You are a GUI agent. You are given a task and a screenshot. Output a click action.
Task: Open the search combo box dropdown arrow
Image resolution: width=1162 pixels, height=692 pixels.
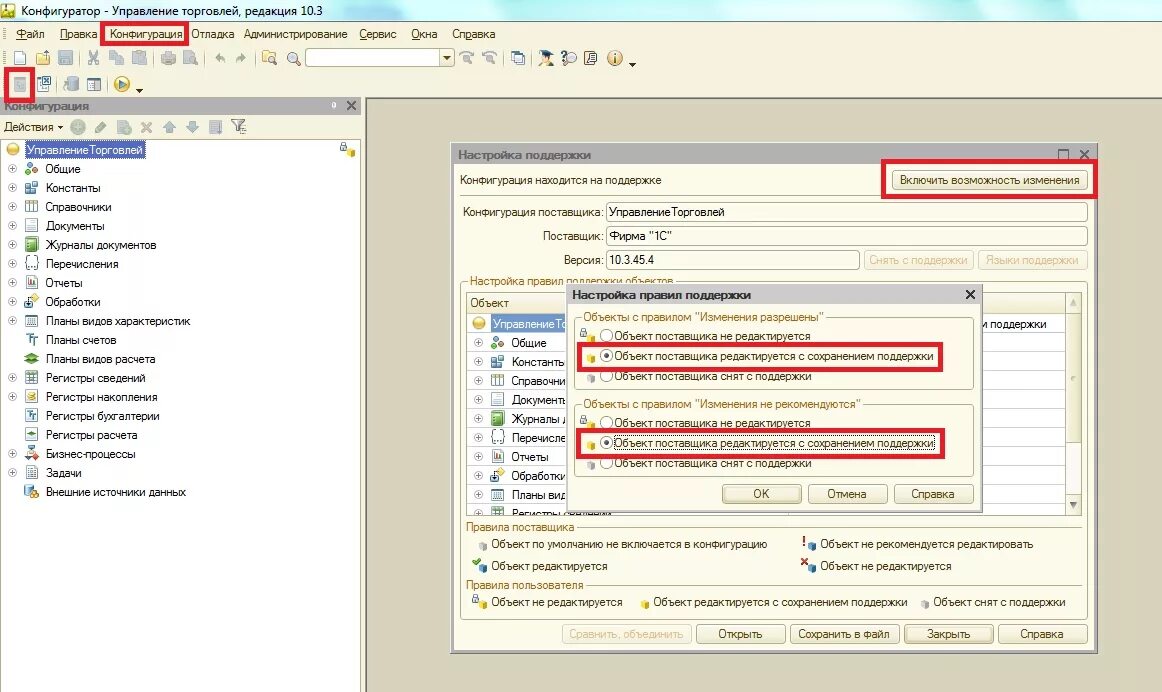coord(446,58)
